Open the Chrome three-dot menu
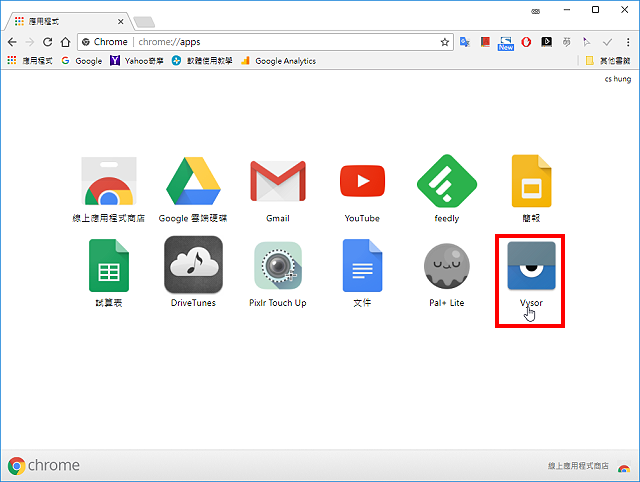Image resolution: width=640 pixels, height=482 pixels. [x=628, y=42]
